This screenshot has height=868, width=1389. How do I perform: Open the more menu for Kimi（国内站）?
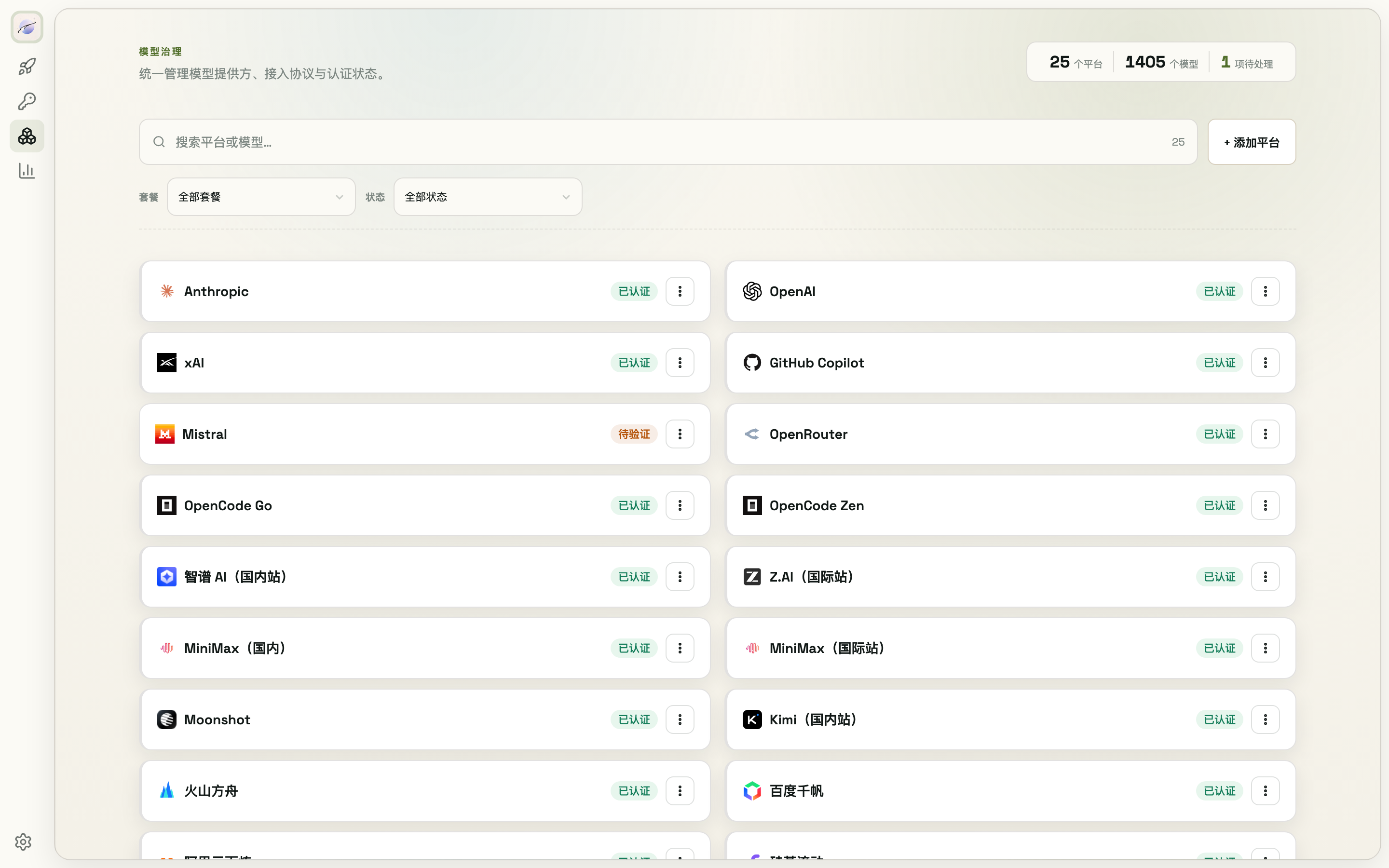(x=1265, y=719)
